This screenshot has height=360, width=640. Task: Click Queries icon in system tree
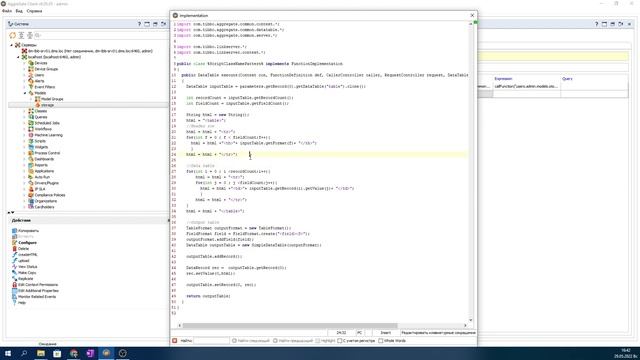(x=31, y=117)
